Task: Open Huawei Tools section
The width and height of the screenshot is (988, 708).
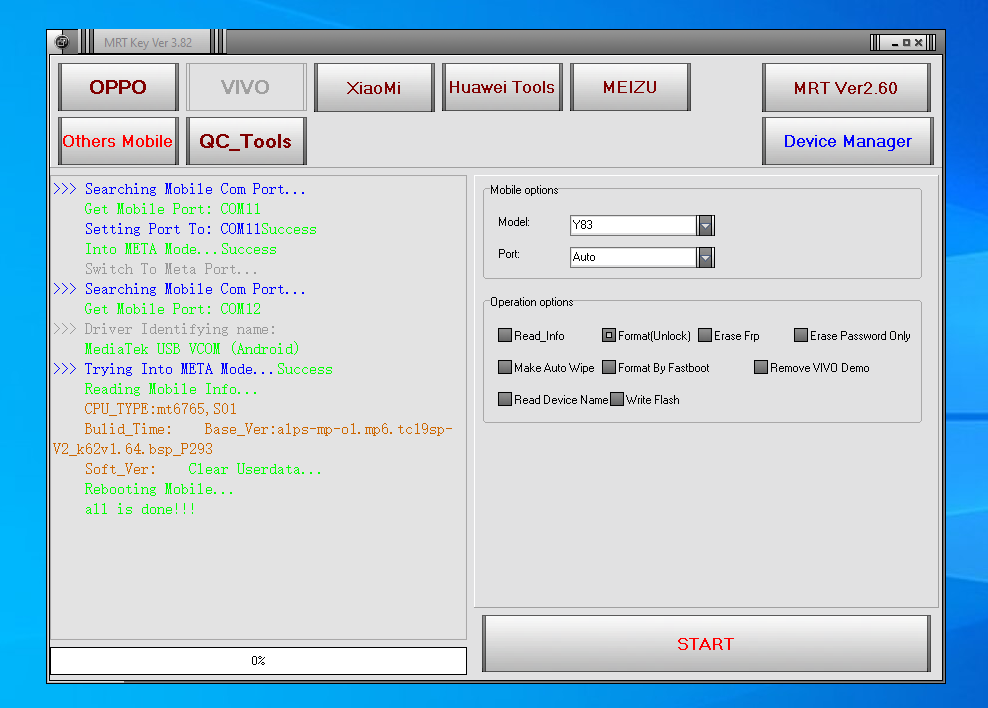Action: 502,87
